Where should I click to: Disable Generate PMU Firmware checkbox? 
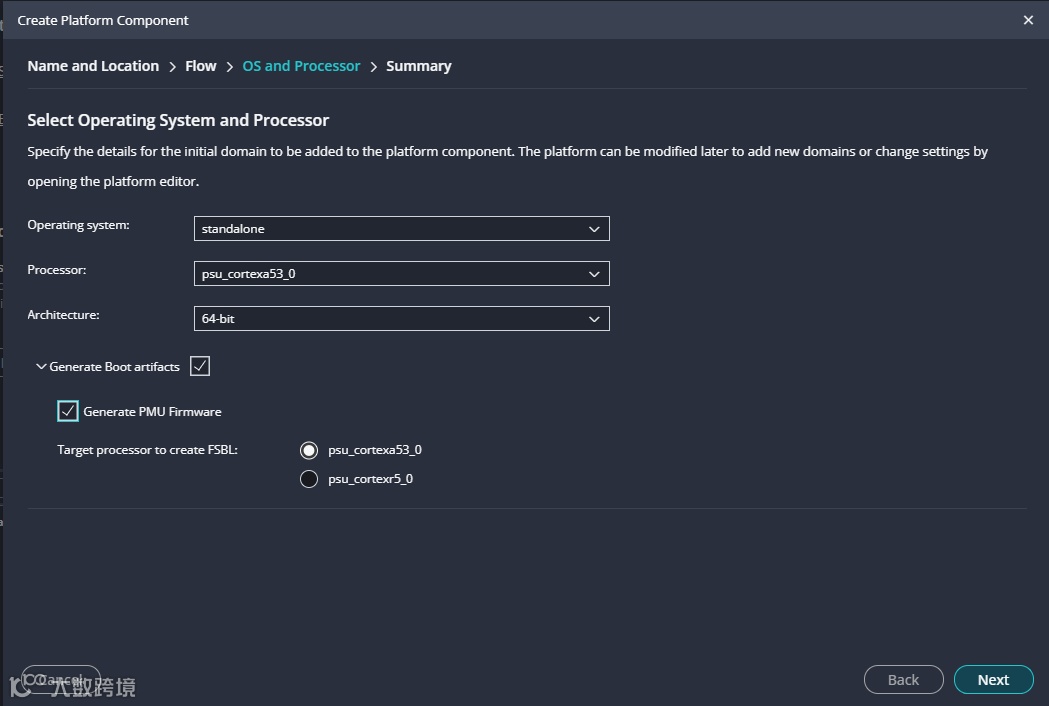tap(68, 411)
